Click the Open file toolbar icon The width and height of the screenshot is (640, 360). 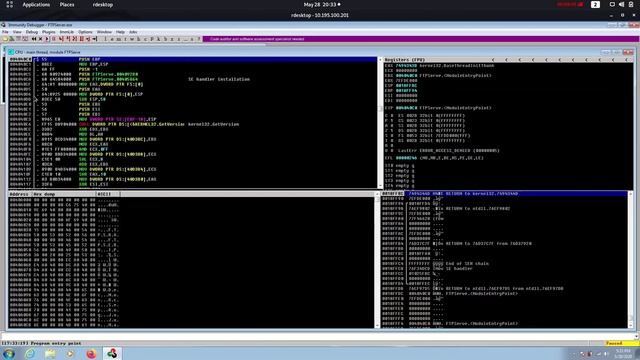coord(5,39)
